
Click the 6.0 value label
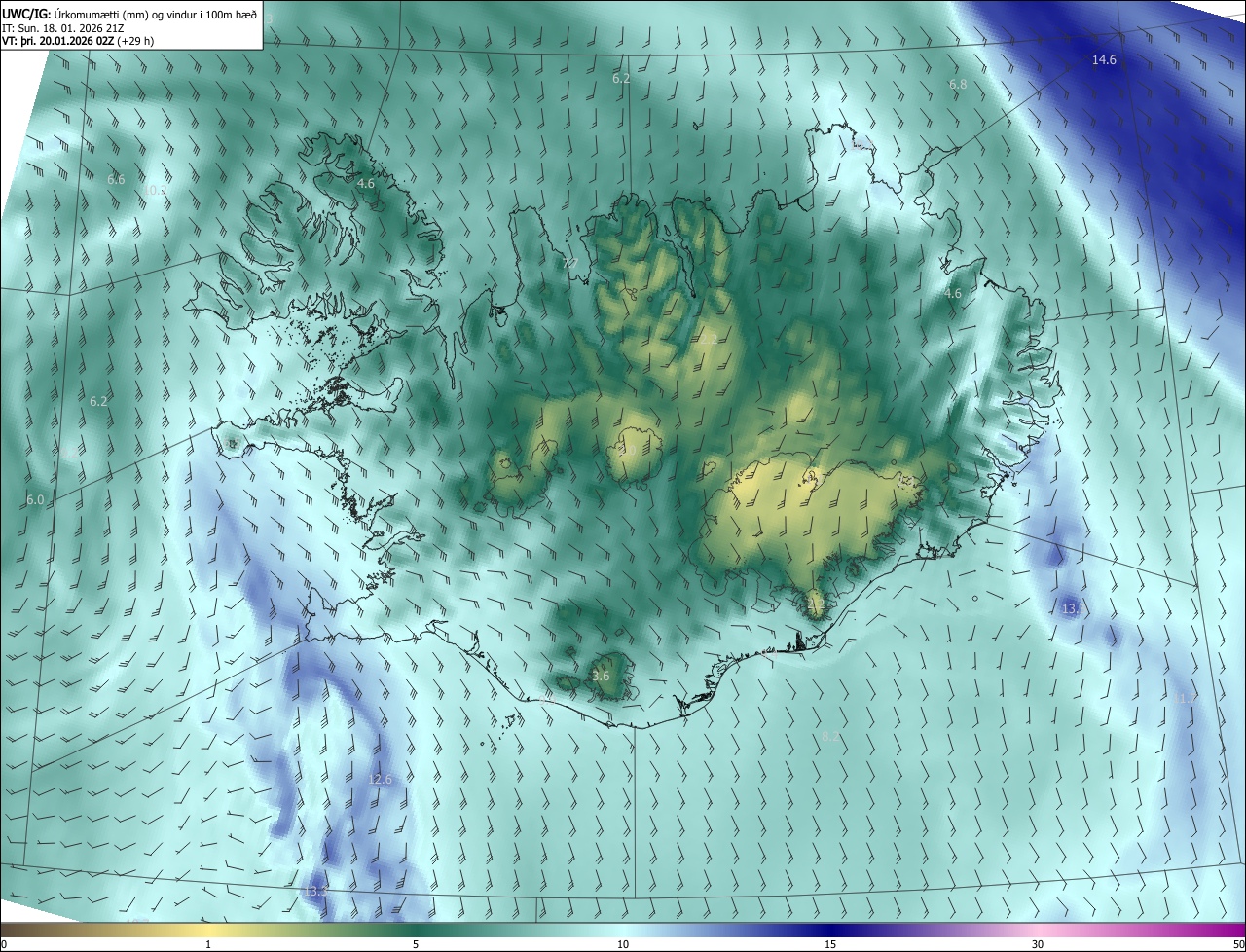[x=35, y=499]
